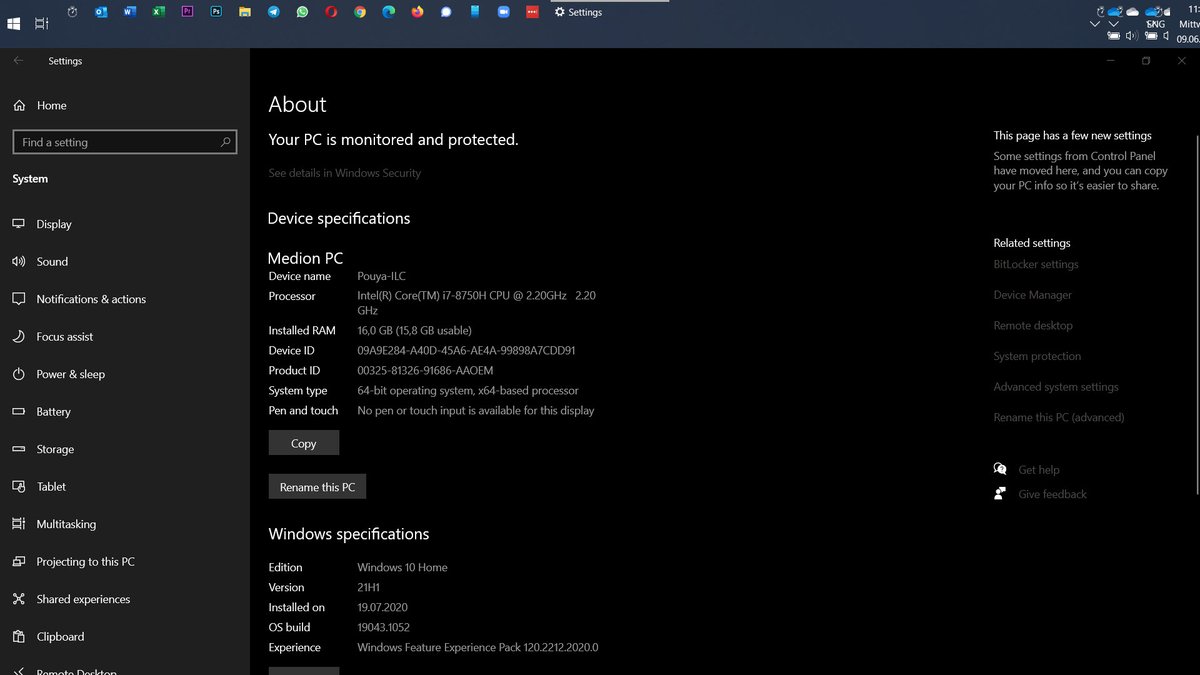
Task: Open File Explorer from the taskbar
Action: [244, 12]
